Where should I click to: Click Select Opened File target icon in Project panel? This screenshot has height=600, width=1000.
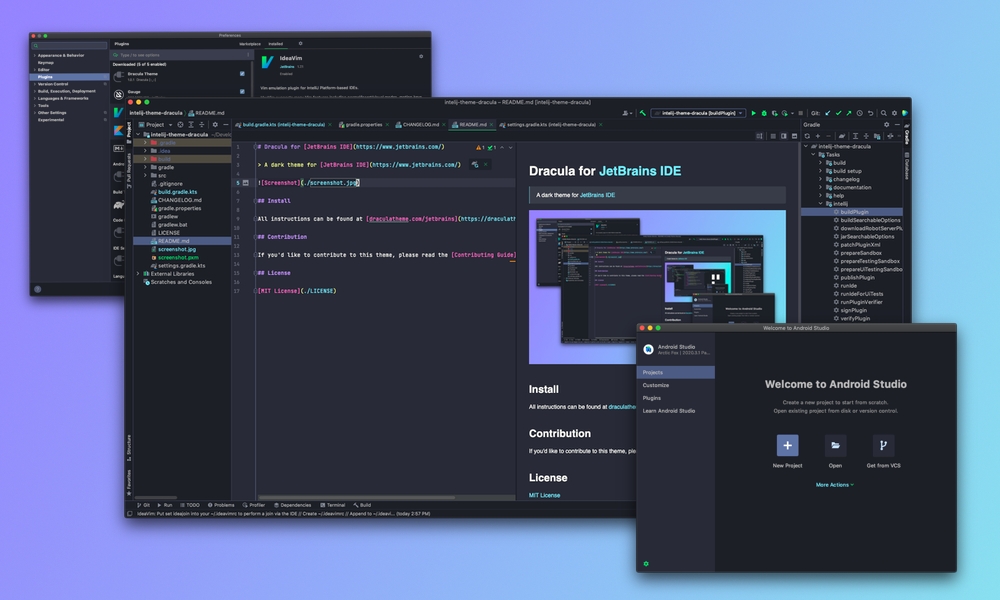click(180, 124)
